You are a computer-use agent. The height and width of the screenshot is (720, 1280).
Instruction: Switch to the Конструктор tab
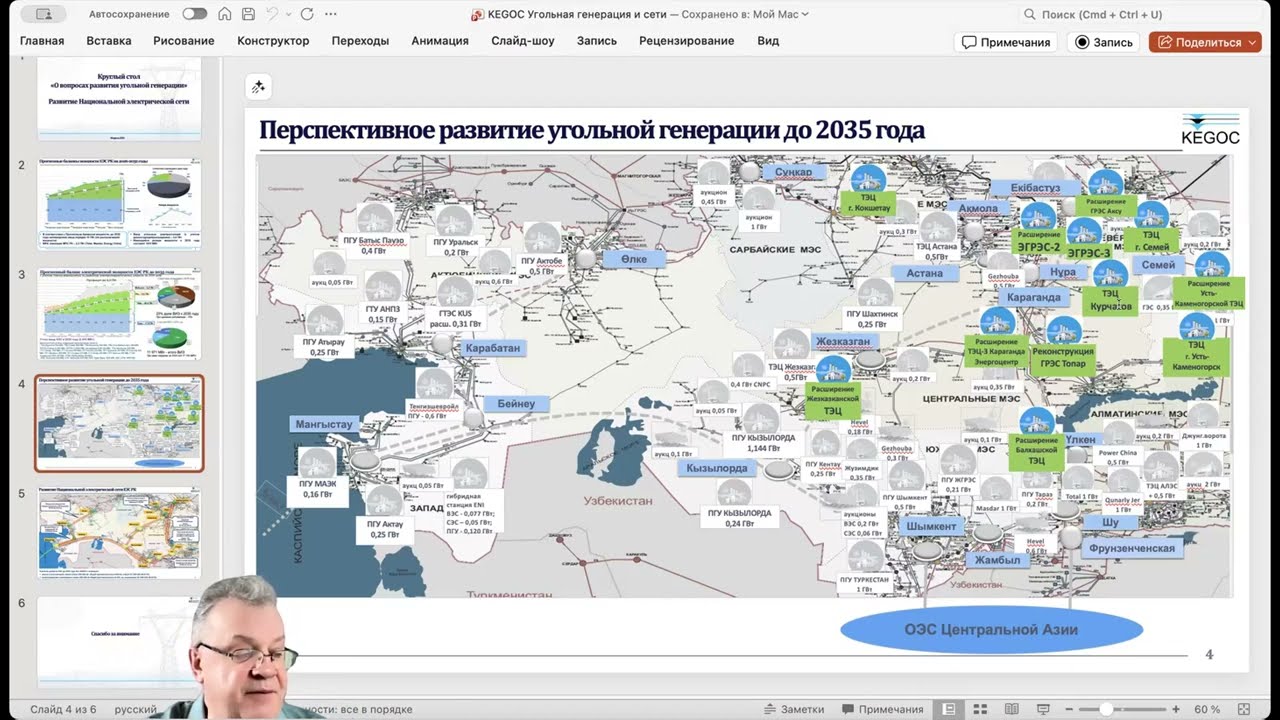pos(273,41)
